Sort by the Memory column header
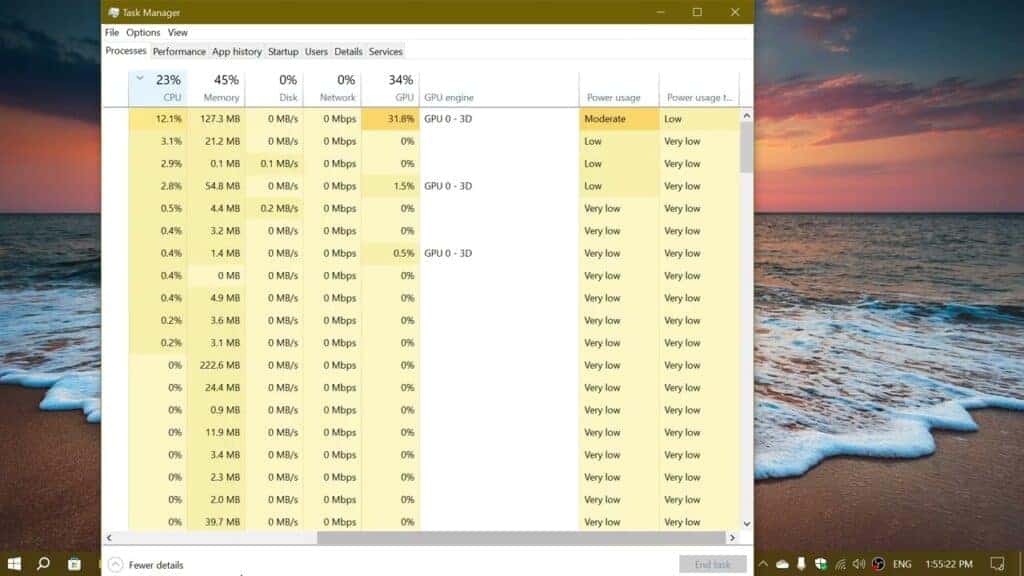This screenshot has width=1024, height=576. pyautogui.click(x=216, y=88)
